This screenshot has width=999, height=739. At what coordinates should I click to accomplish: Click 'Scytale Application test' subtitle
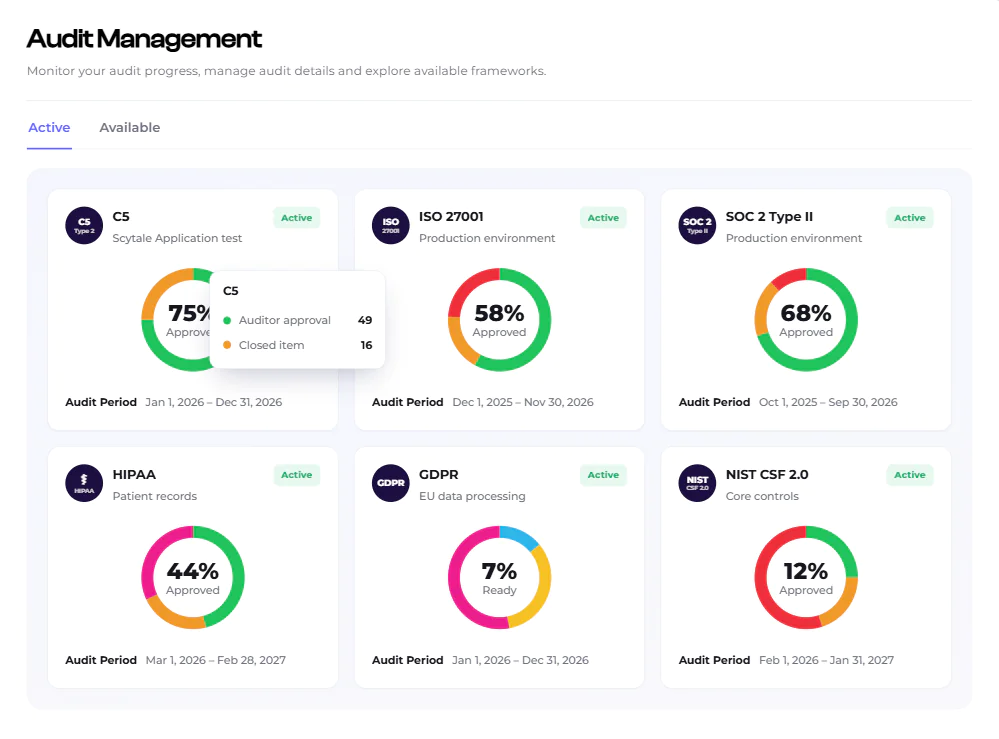[x=177, y=238]
